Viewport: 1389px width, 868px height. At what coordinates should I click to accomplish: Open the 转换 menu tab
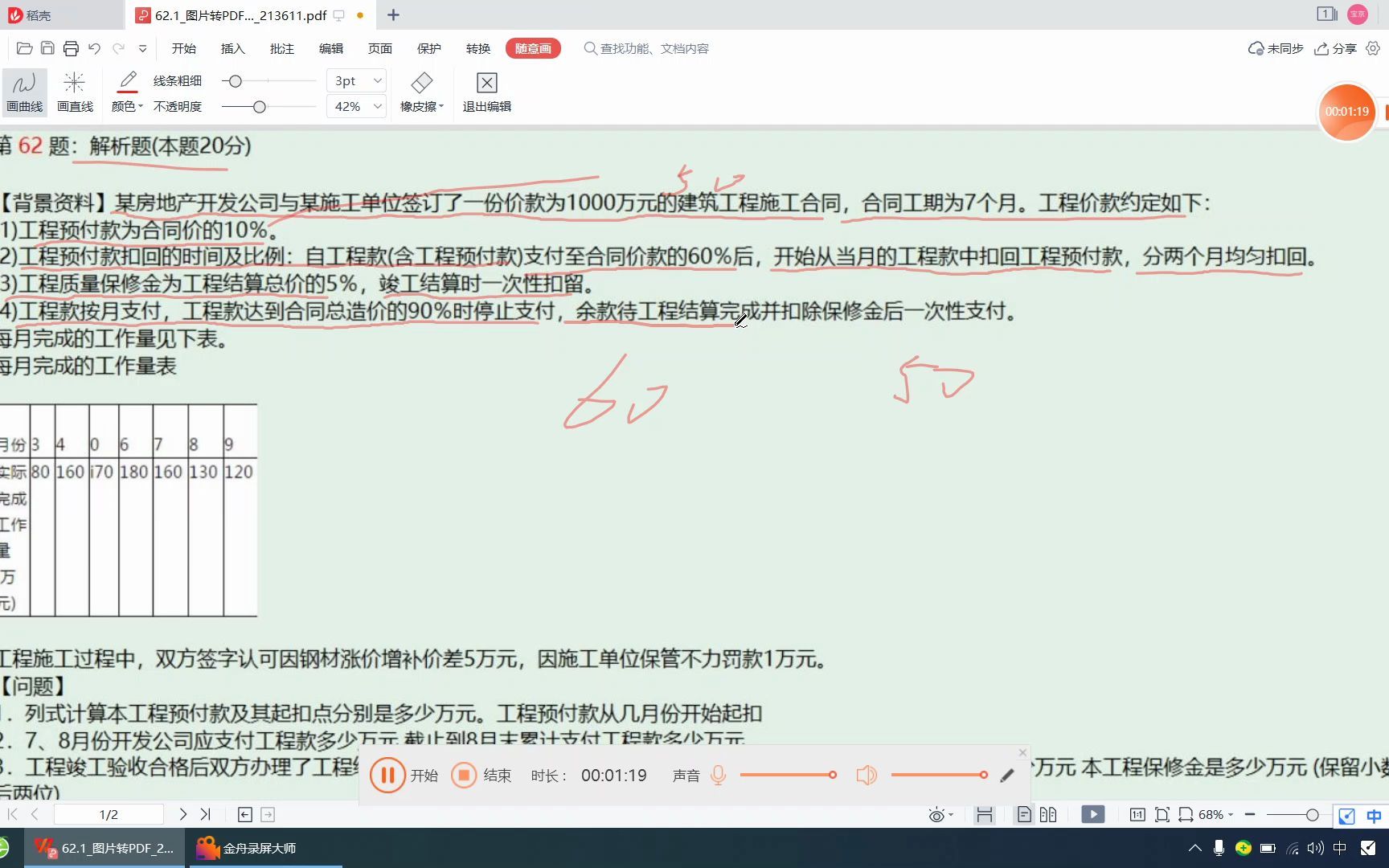click(x=477, y=48)
